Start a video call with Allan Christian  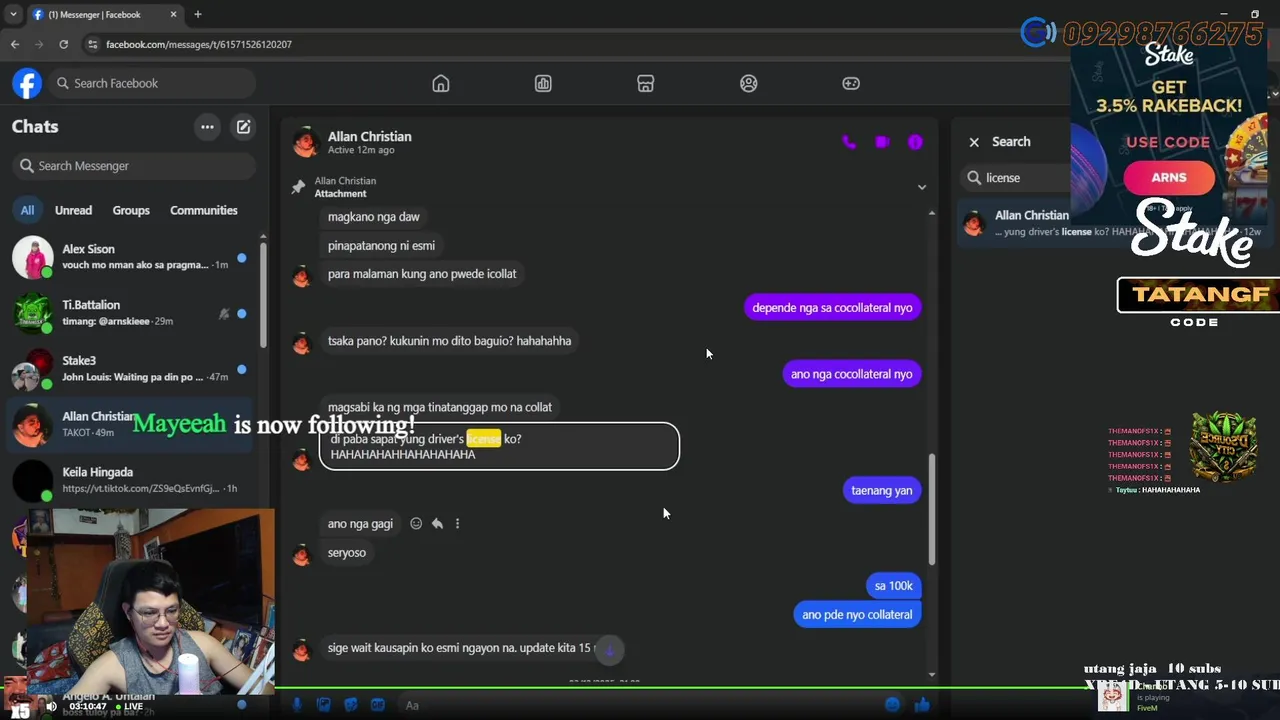click(882, 142)
